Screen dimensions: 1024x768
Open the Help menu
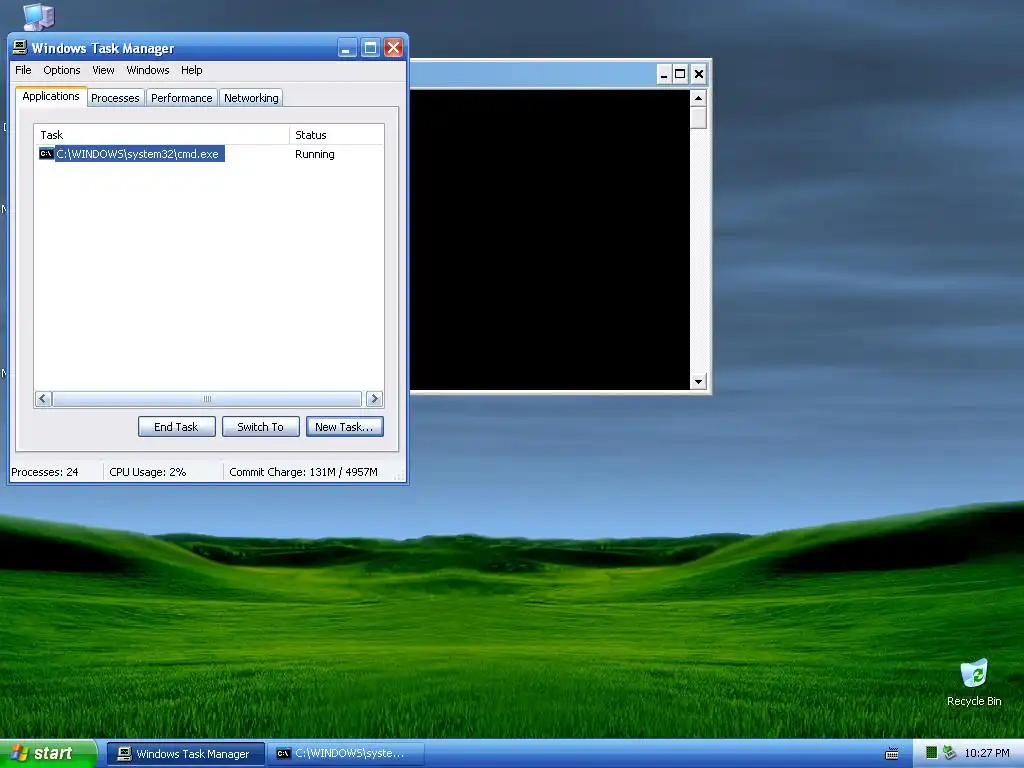pyautogui.click(x=191, y=70)
